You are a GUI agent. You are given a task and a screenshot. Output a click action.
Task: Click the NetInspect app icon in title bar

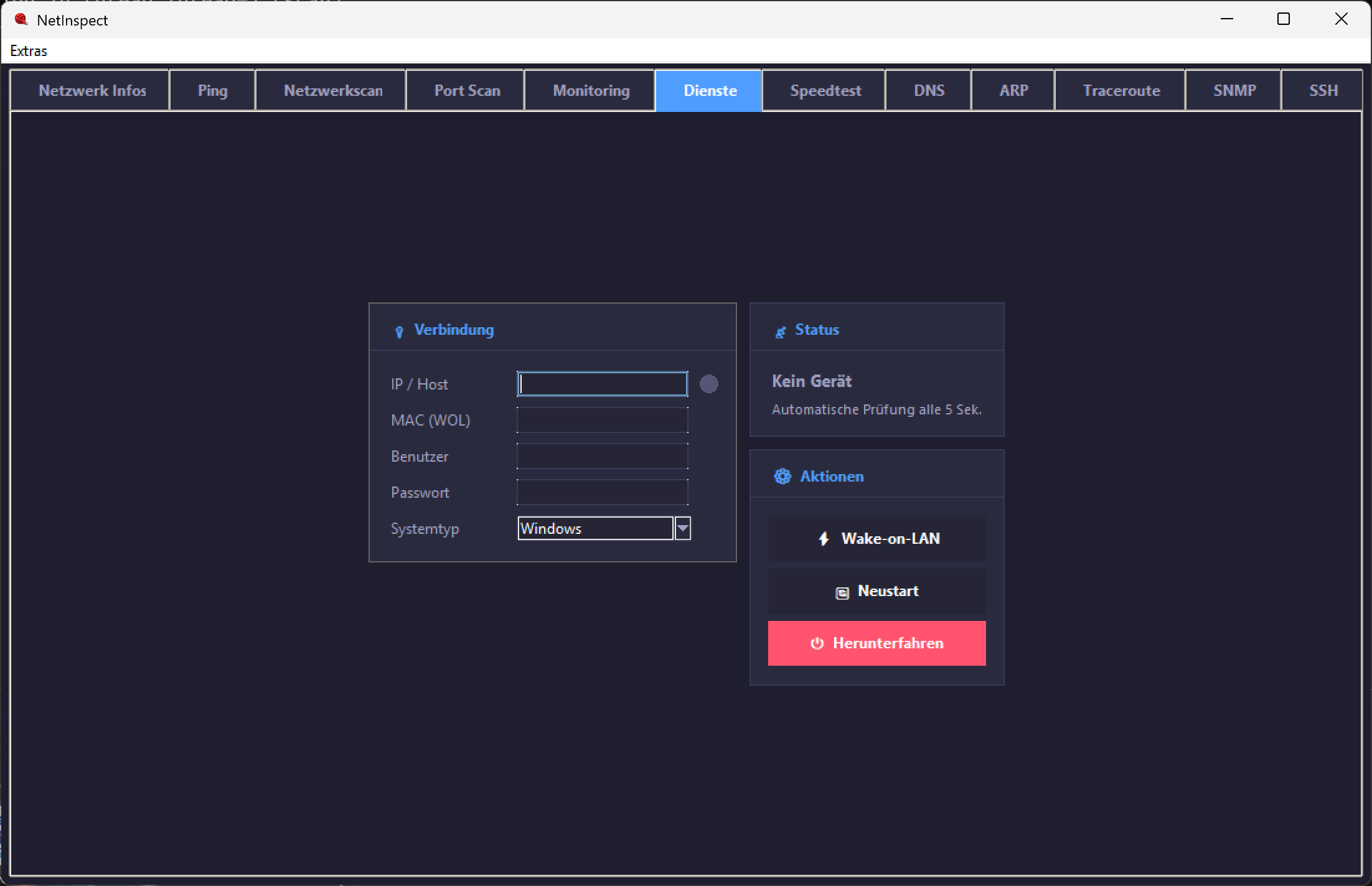tap(21, 20)
